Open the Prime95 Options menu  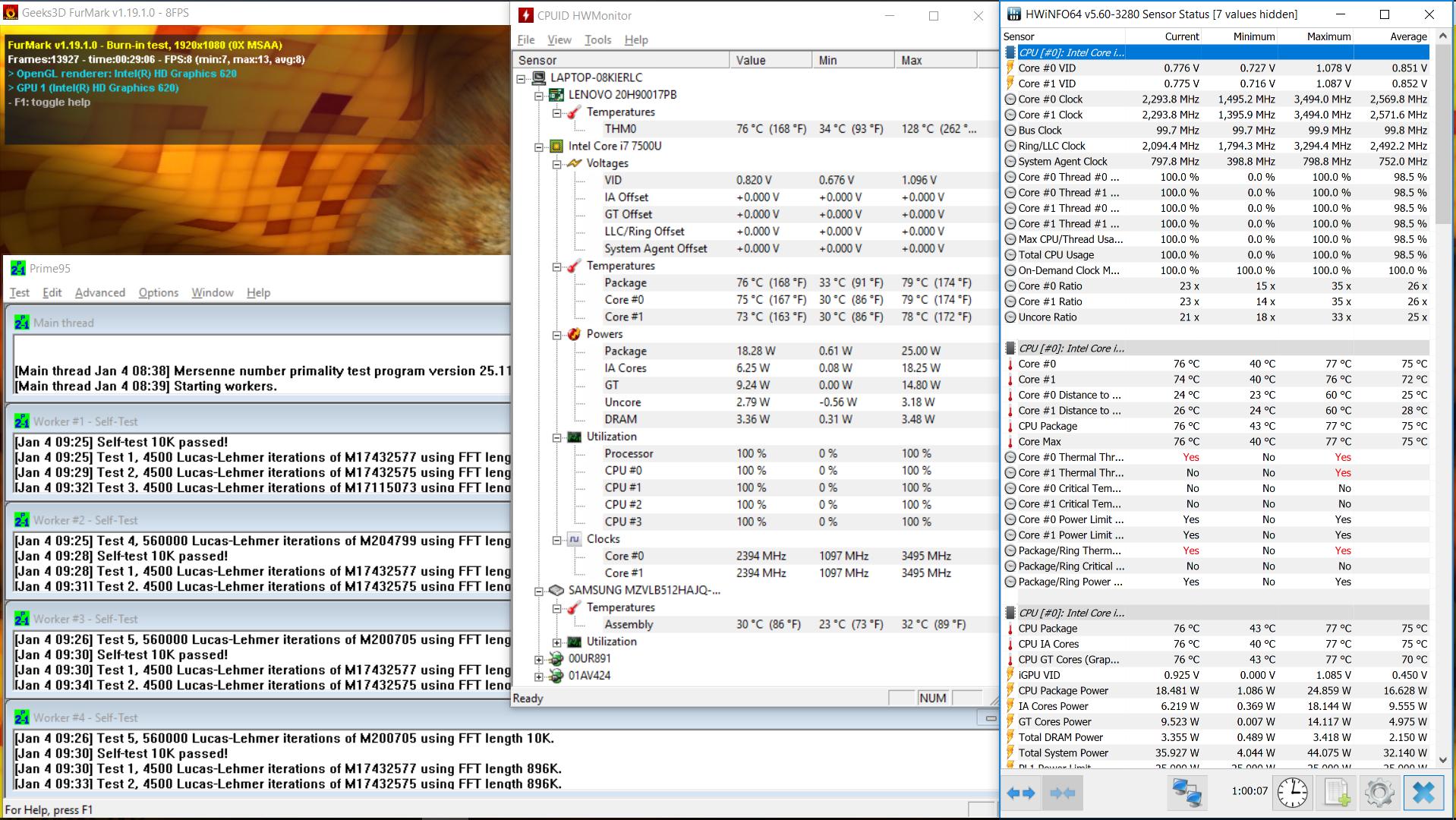pos(159,292)
